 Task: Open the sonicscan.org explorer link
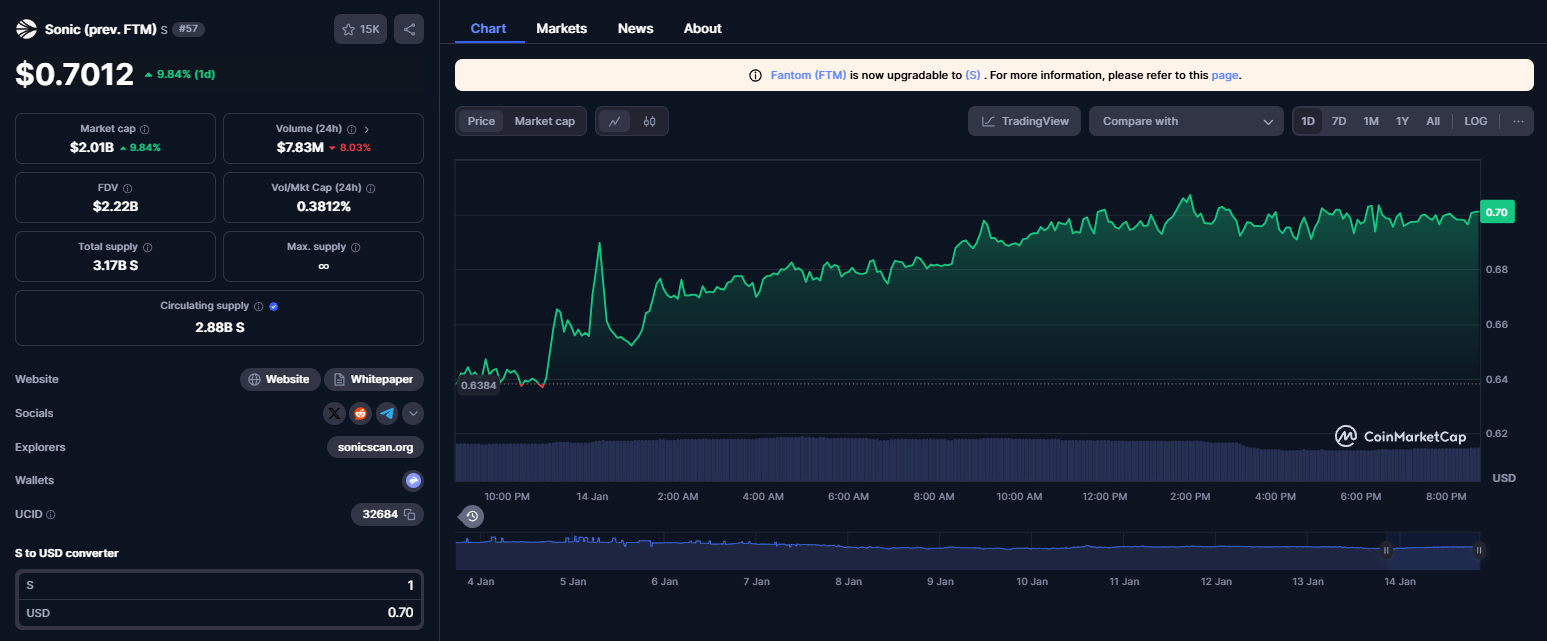pos(375,447)
